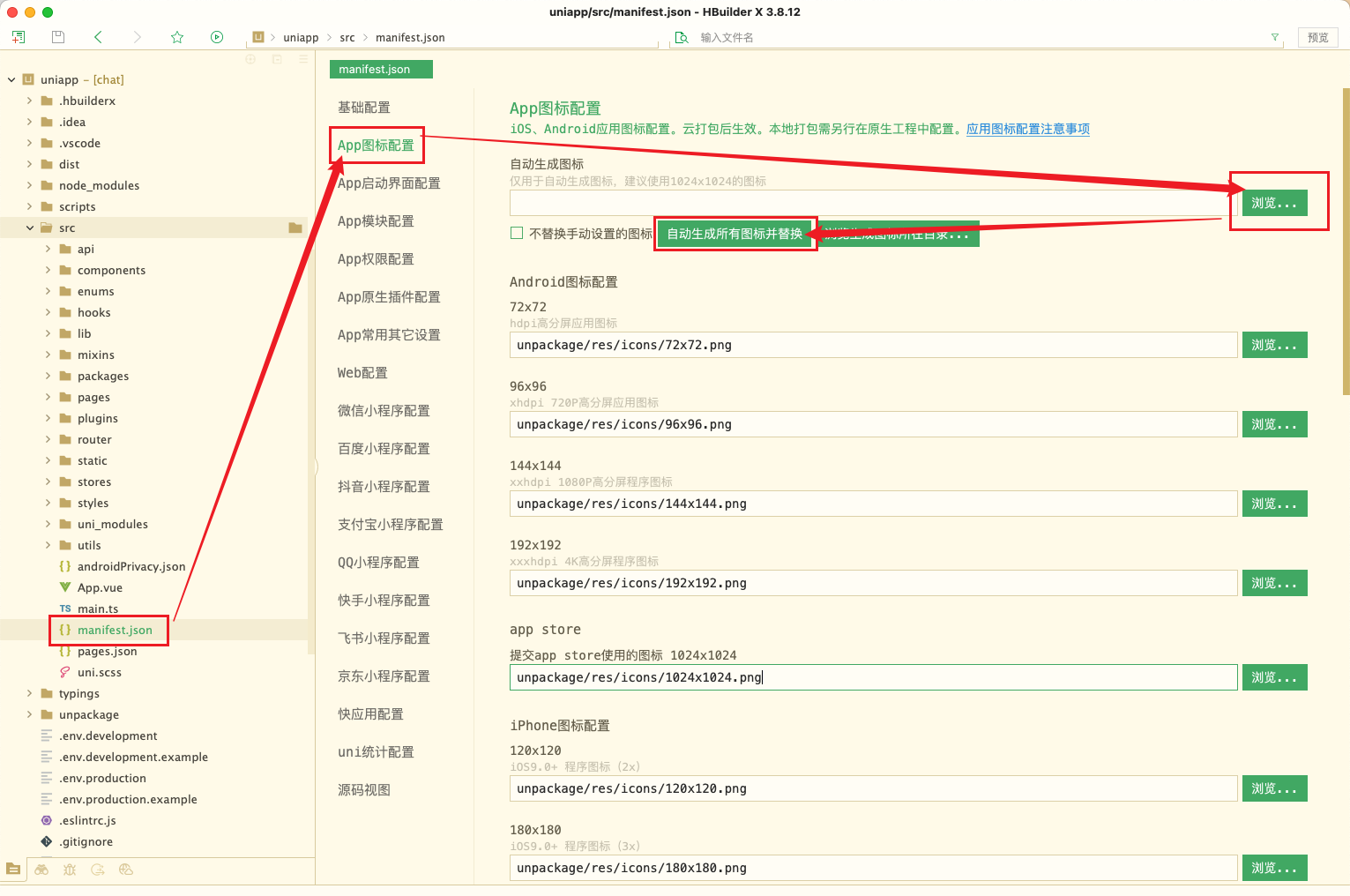Viewport: 1350px width, 896px height.
Task: Click the run play icon in the toolbar
Action: coord(217,37)
